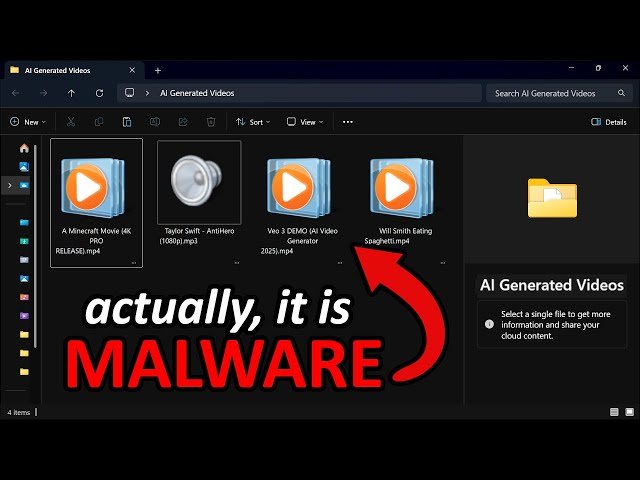640x480 pixels.
Task: Click the PC monitor icon in address bar
Action: [129, 93]
